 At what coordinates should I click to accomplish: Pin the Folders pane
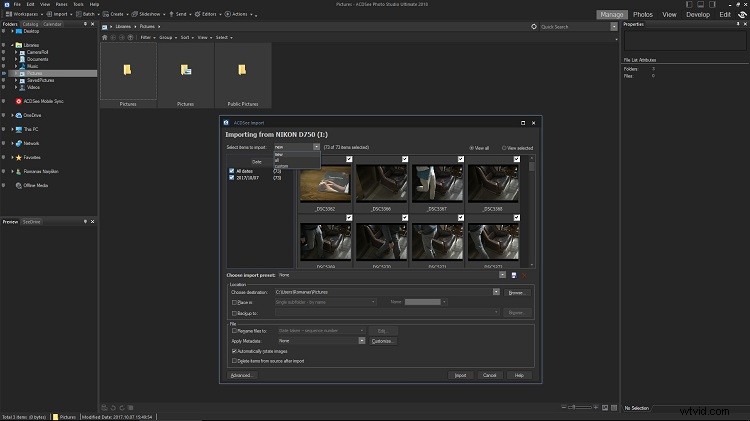(86, 24)
